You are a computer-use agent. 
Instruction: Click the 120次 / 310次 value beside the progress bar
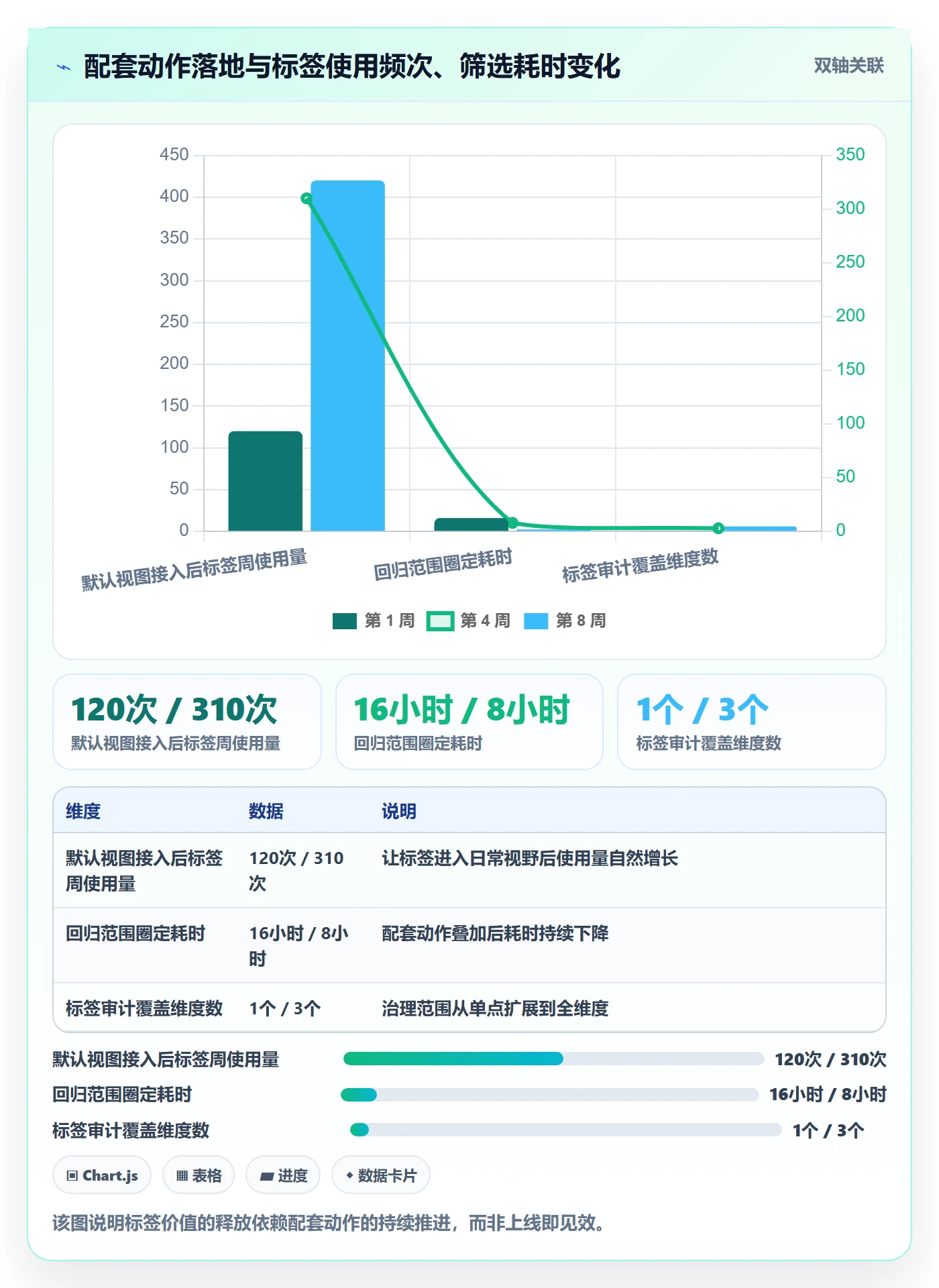(x=830, y=1059)
